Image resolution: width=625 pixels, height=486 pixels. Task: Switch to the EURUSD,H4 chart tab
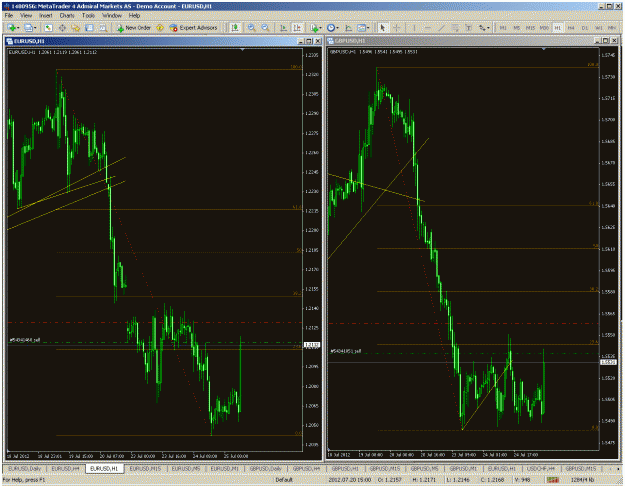coord(65,468)
